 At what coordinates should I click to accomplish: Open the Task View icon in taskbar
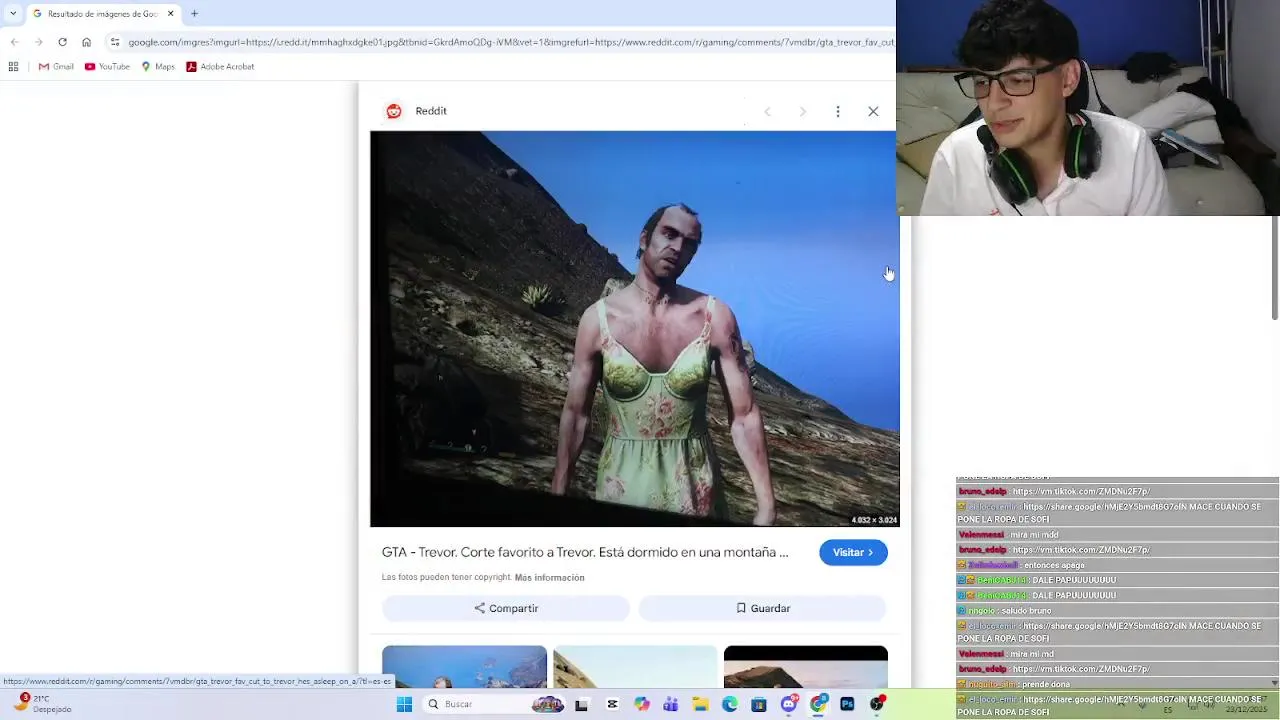(x=581, y=704)
